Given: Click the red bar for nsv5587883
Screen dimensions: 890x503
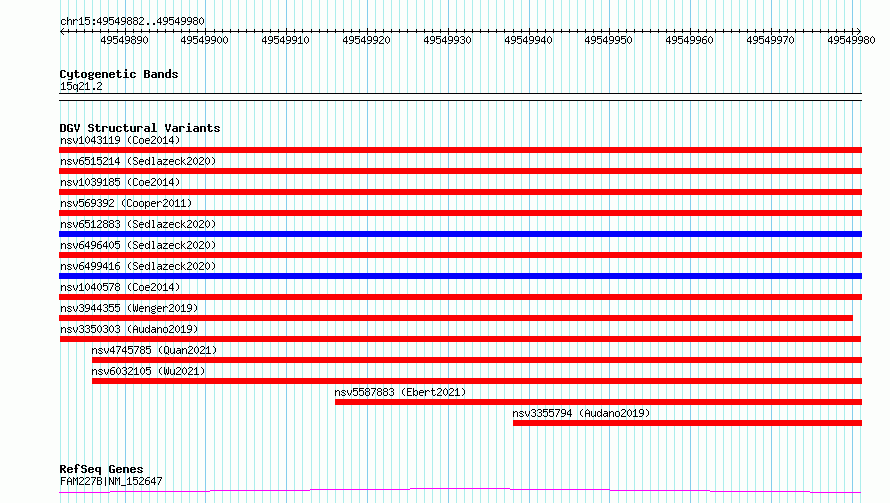Looking at the screenshot, I should [x=598, y=402].
